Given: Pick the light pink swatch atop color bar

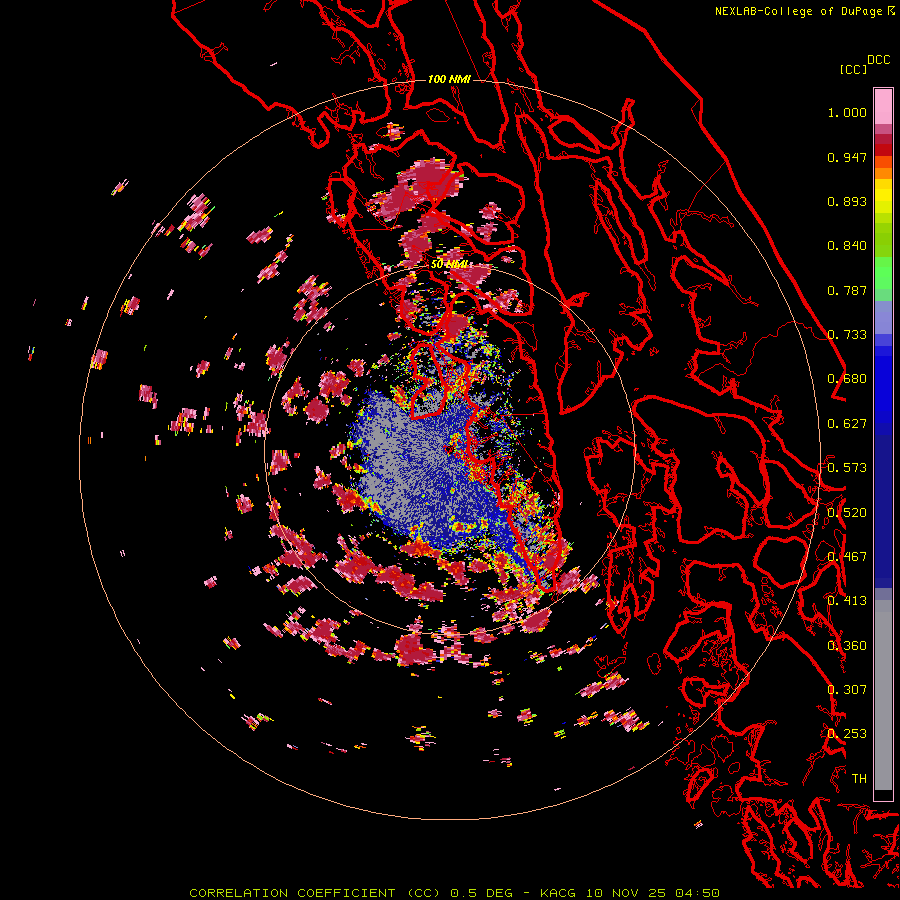Looking at the screenshot, I should pos(883,107).
